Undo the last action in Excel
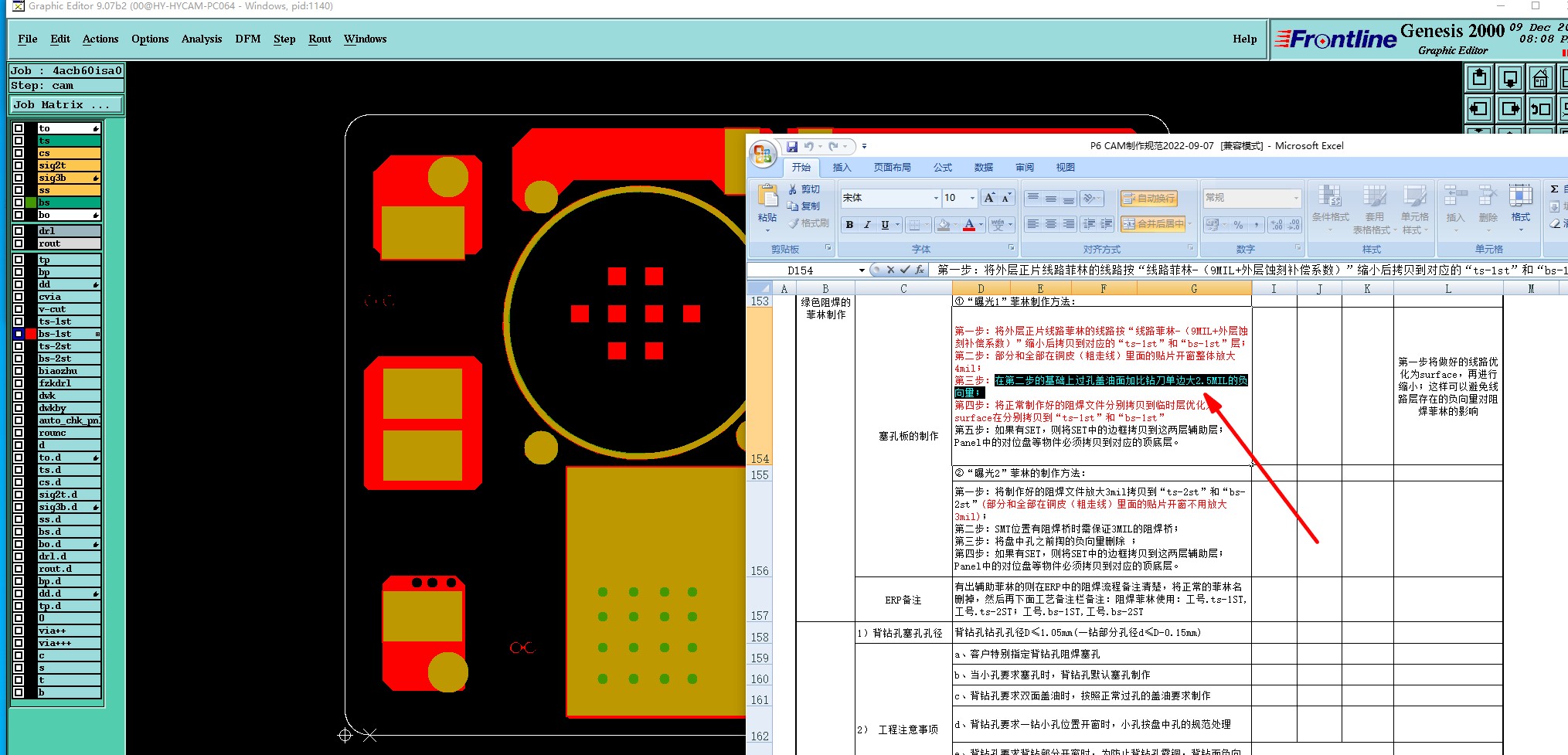This screenshot has height=755, width=1568. (808, 146)
